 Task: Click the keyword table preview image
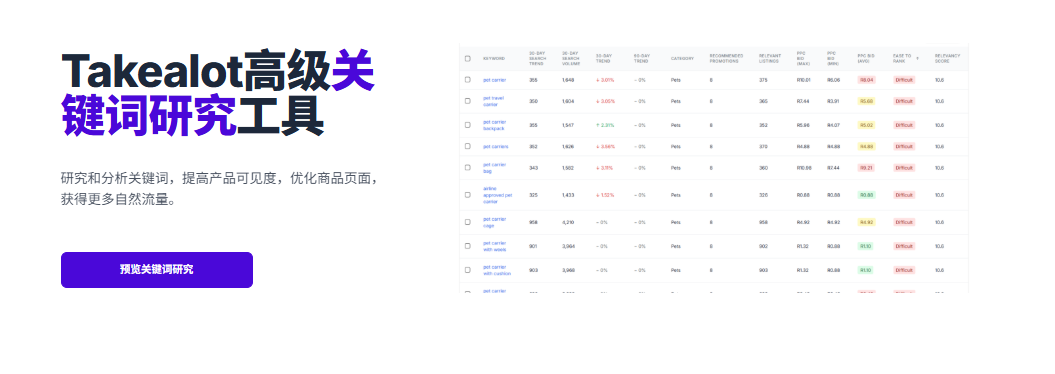714,169
